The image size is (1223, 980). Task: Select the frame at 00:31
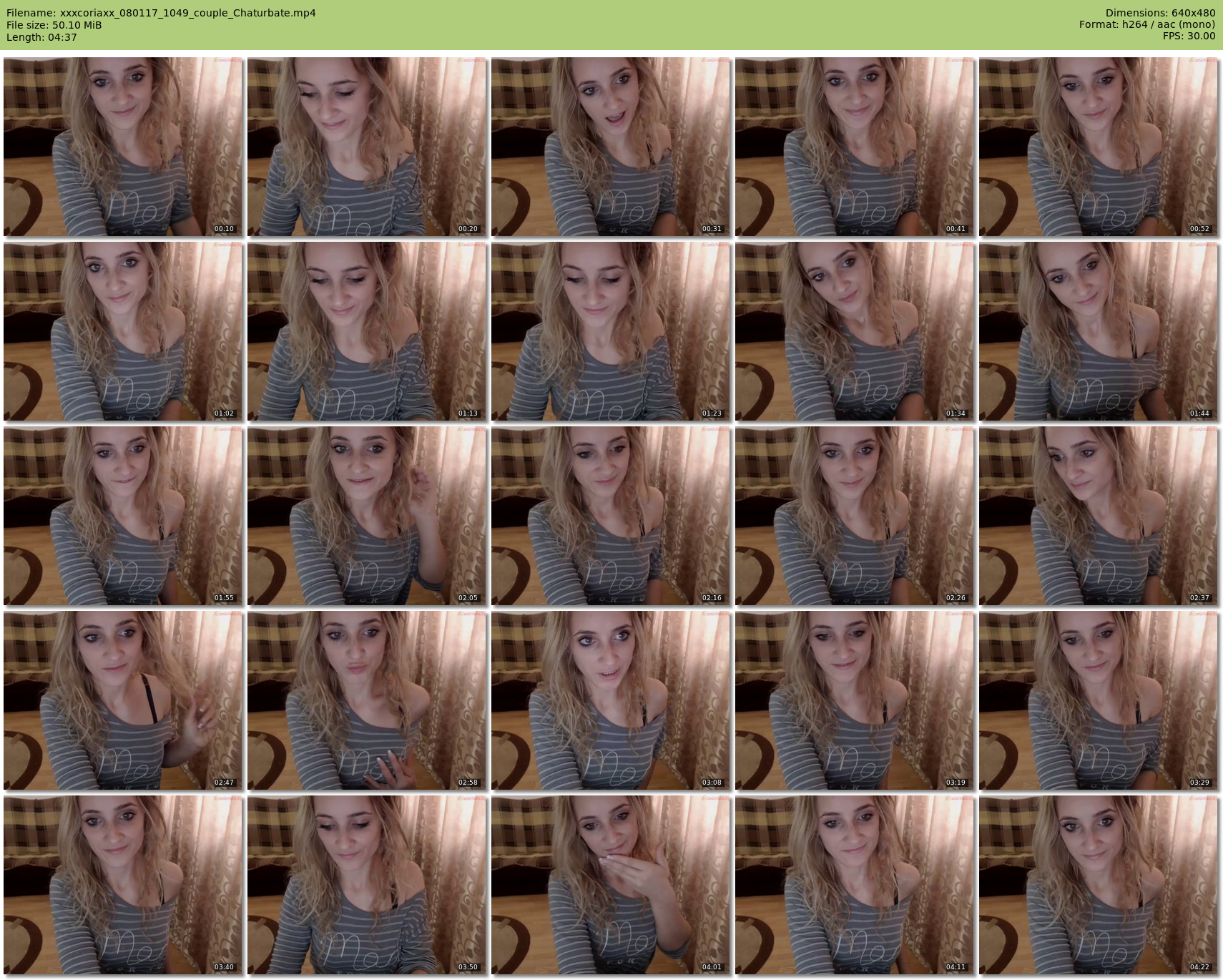click(611, 147)
